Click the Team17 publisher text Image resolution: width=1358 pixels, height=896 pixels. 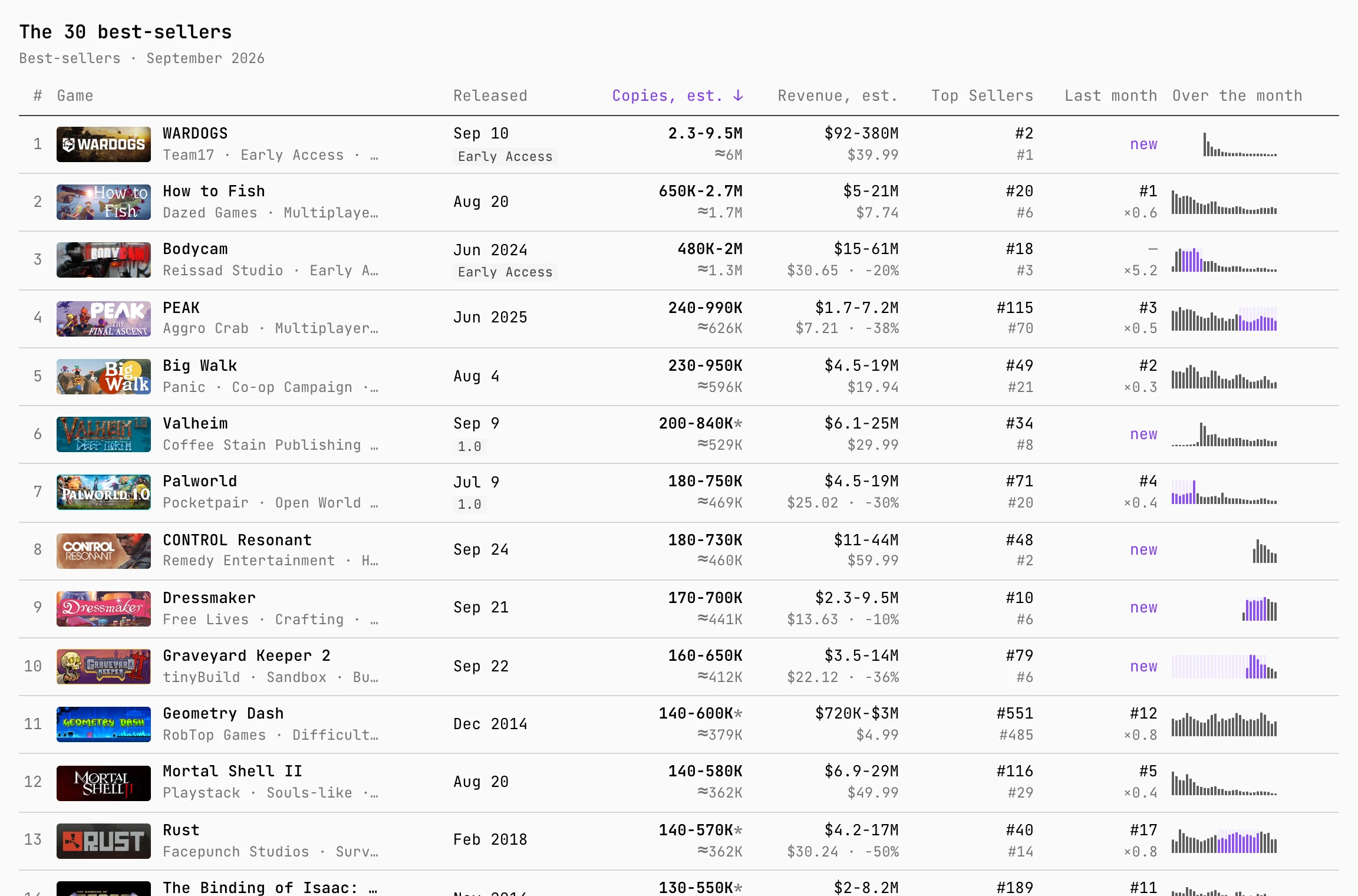pyautogui.click(x=189, y=154)
